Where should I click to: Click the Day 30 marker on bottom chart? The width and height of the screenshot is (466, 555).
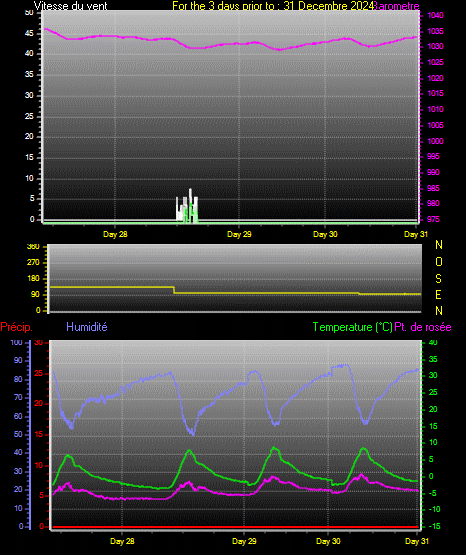tap(328, 541)
